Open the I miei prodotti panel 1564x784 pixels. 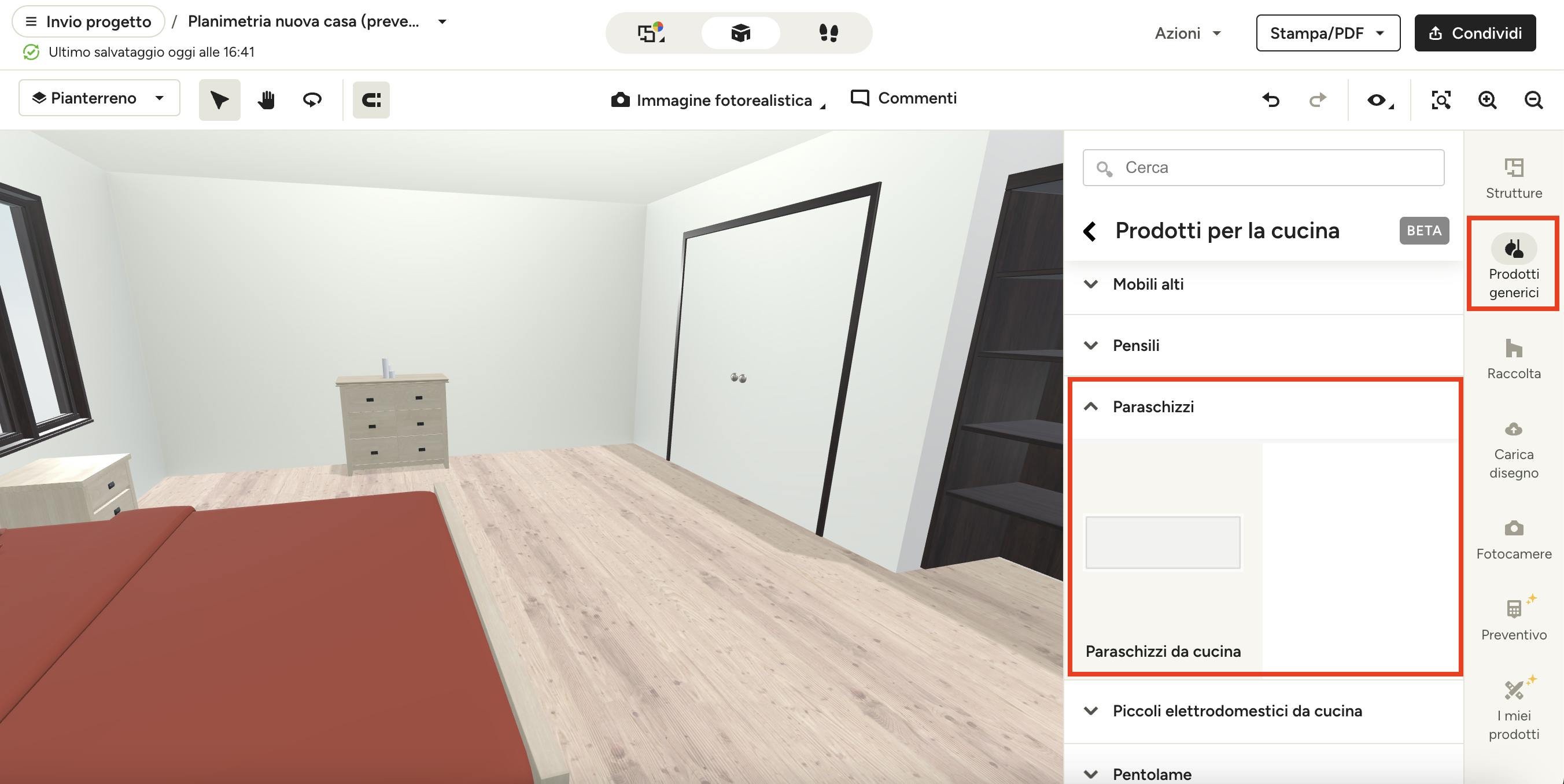[1514, 709]
